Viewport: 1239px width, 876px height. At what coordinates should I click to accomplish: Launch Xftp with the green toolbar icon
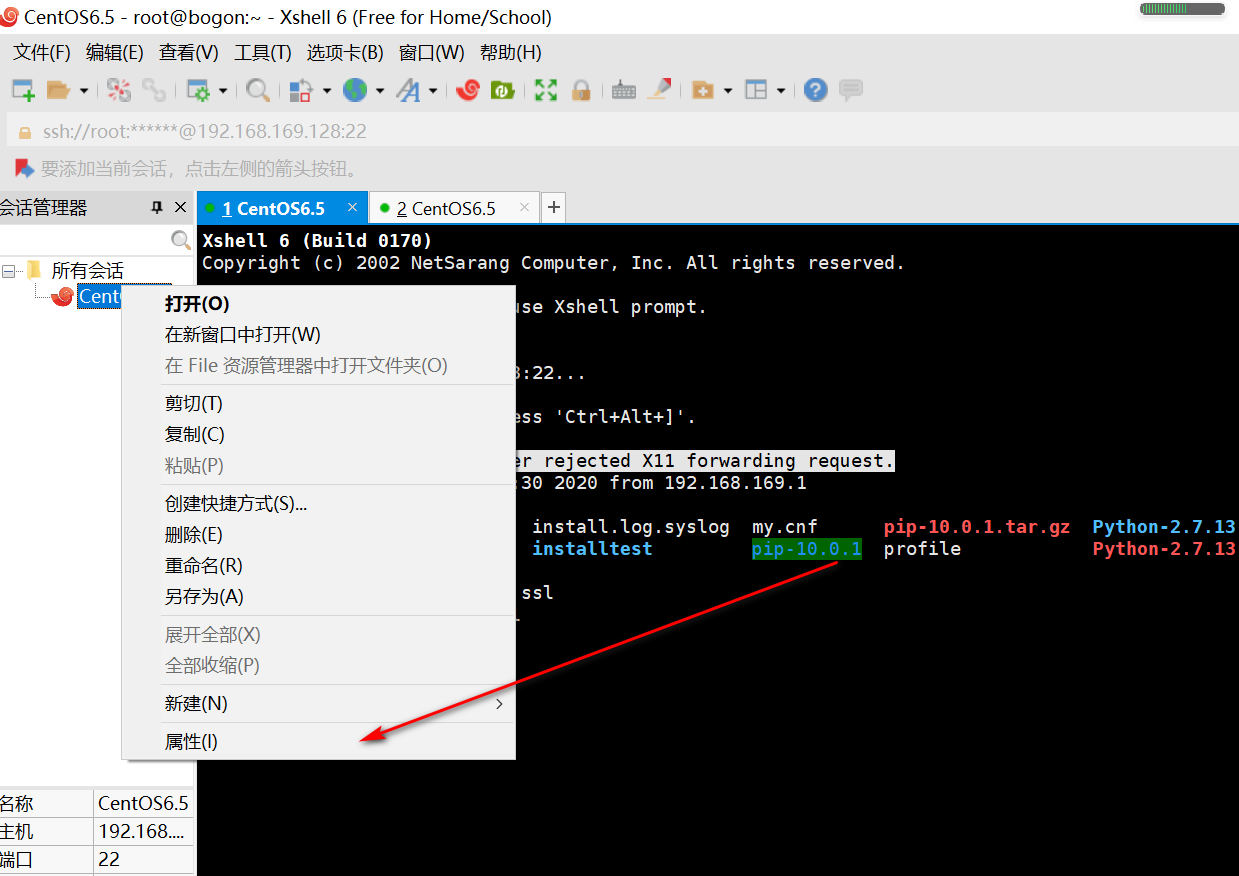[502, 90]
